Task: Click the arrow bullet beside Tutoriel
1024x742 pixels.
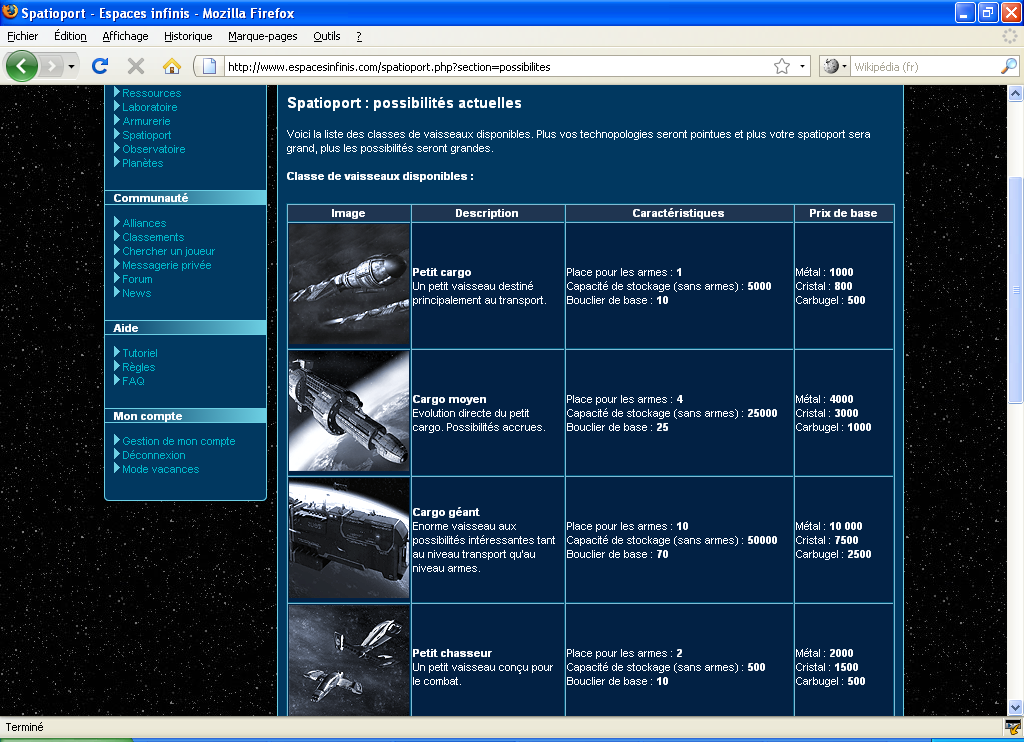Action: tap(117, 352)
